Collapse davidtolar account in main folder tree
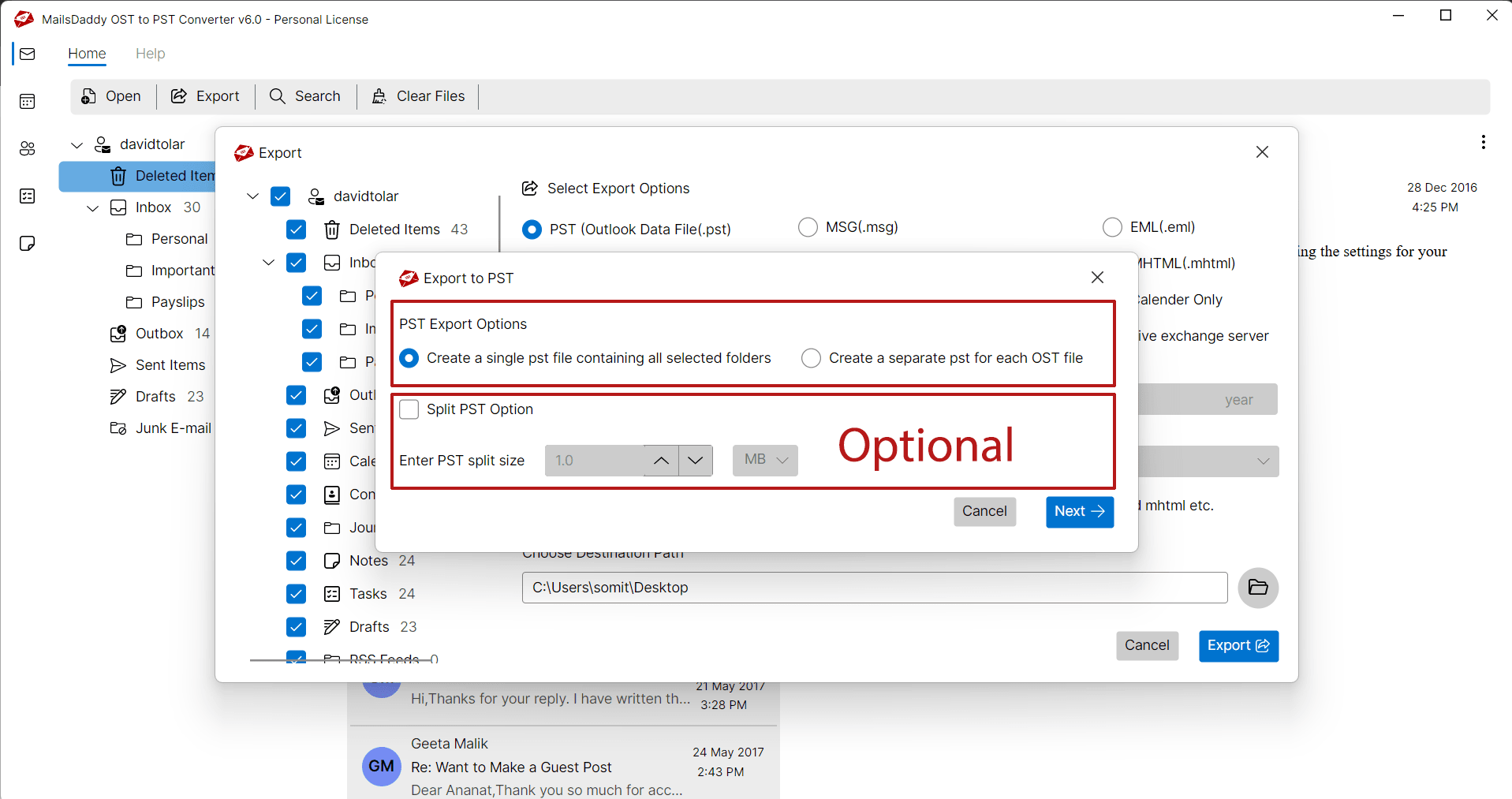1512x799 pixels. [x=77, y=145]
